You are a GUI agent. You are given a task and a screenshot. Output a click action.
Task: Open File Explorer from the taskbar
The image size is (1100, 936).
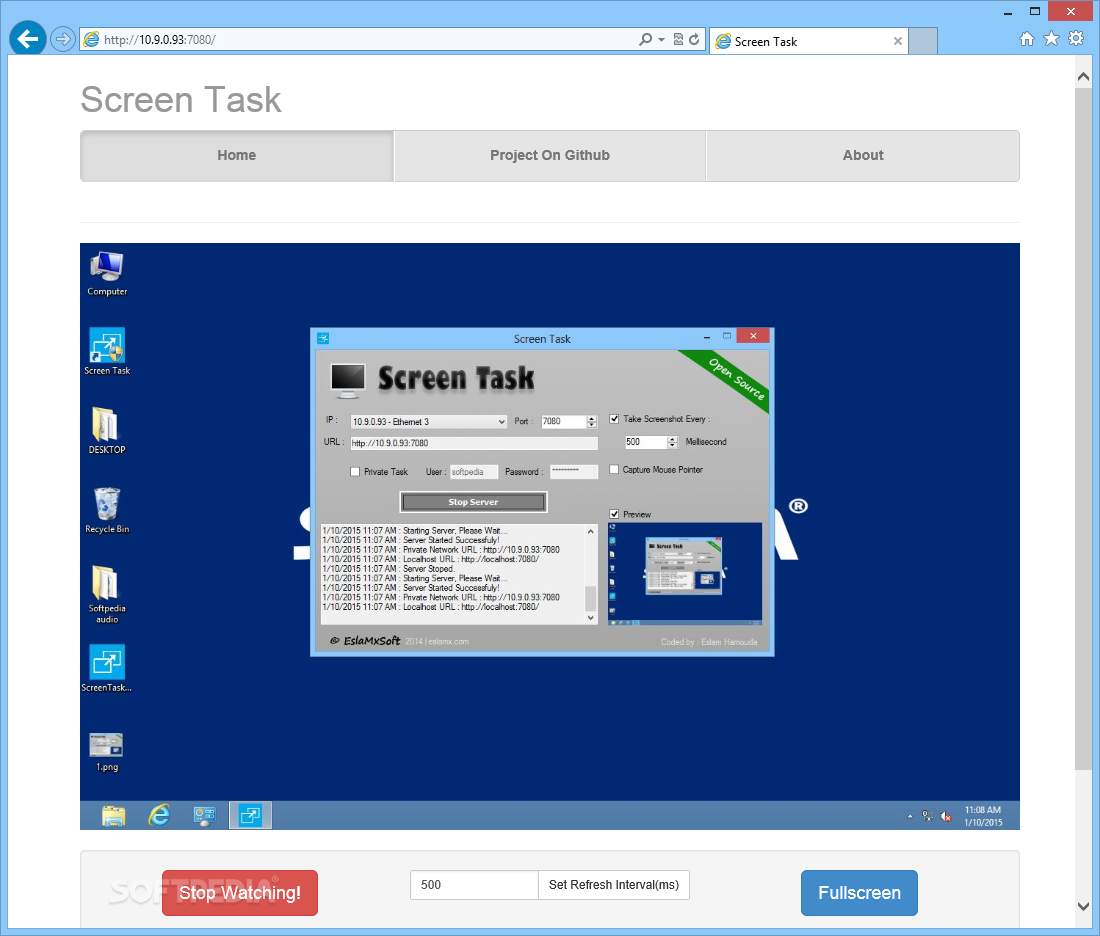click(x=114, y=815)
